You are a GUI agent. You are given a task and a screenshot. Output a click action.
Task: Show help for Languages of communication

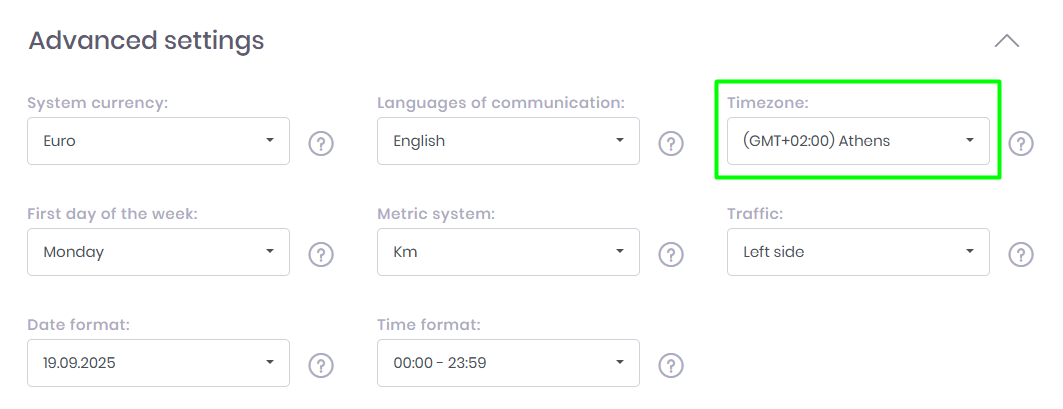670,143
